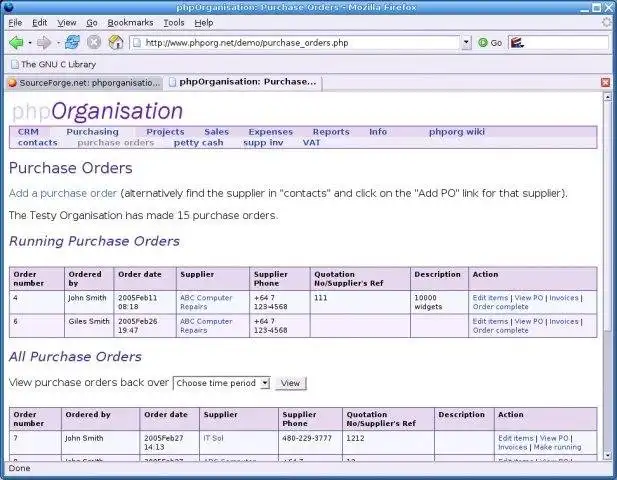This screenshot has width=617, height=480.
Task: Open the Expenses navigation link
Action: (x=271, y=132)
